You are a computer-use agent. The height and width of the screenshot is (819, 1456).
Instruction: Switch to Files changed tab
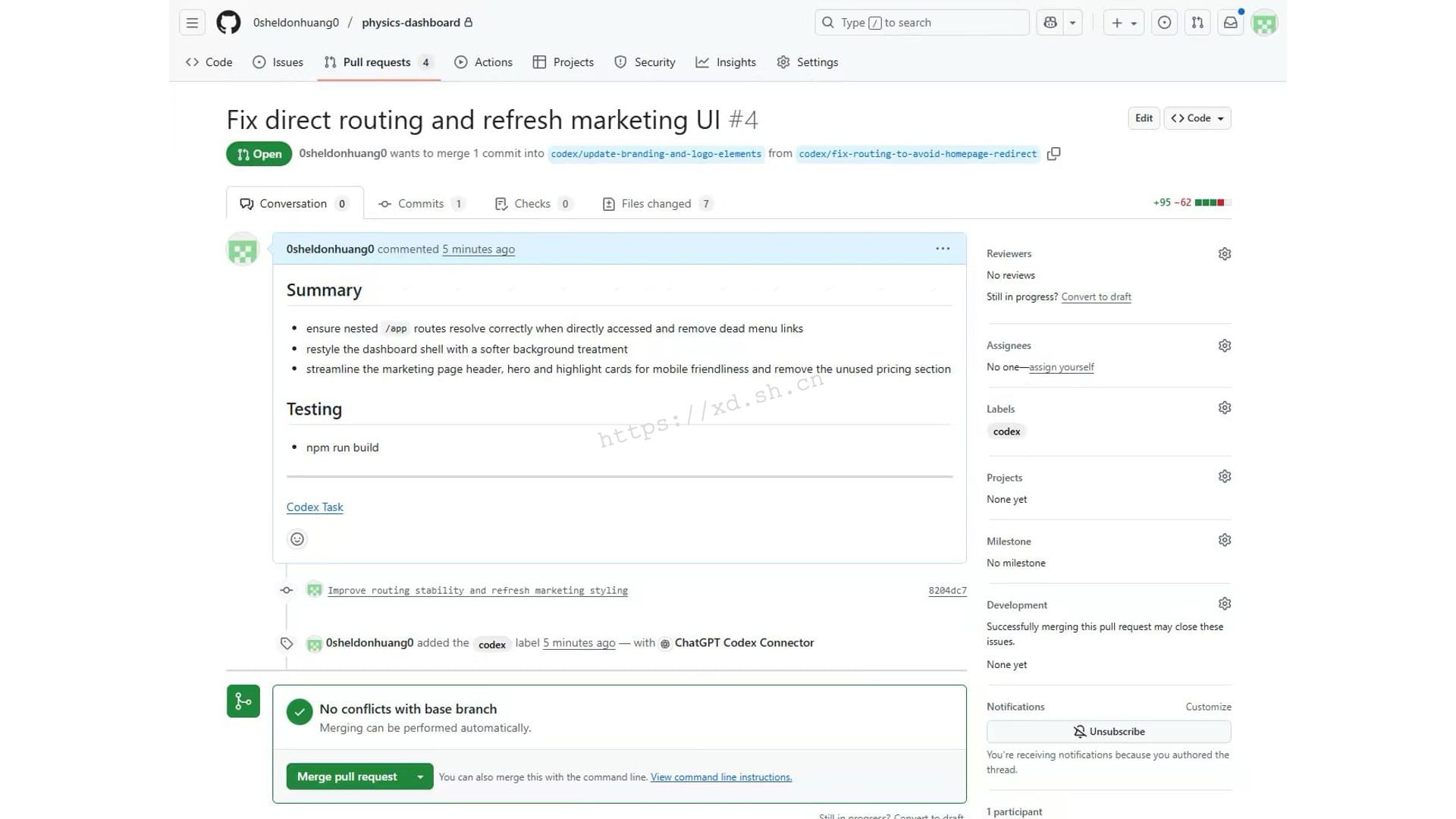[x=656, y=204]
